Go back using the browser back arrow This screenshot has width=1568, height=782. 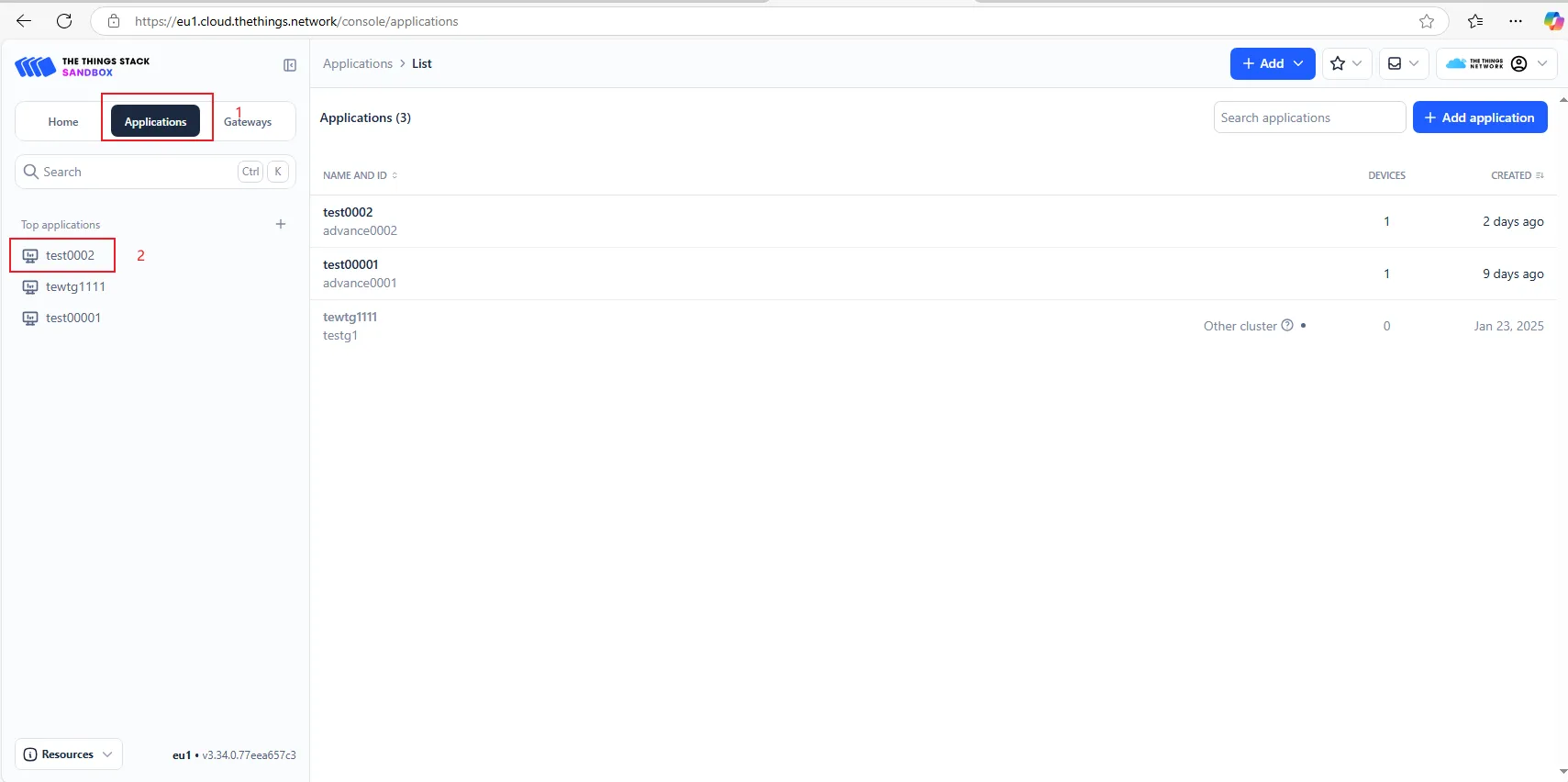pyautogui.click(x=24, y=21)
